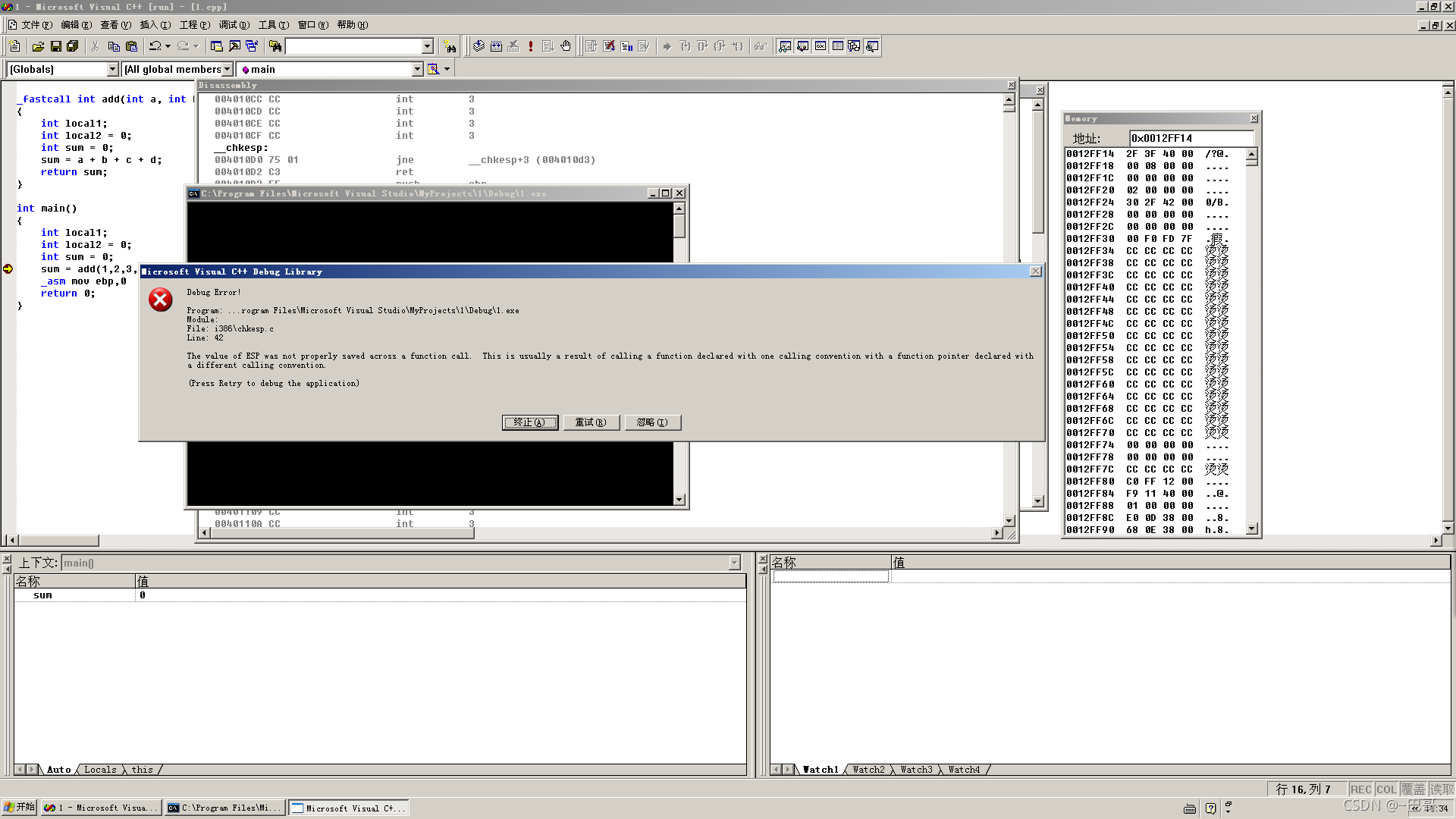
Task: Click the Build icon
Action: [x=496, y=47]
